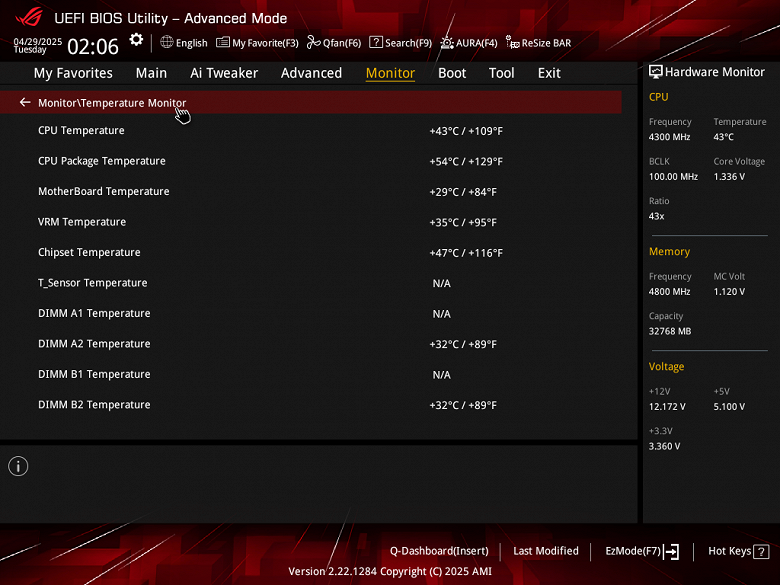Click the info circle icon
This screenshot has height=585, width=780.
click(18, 467)
